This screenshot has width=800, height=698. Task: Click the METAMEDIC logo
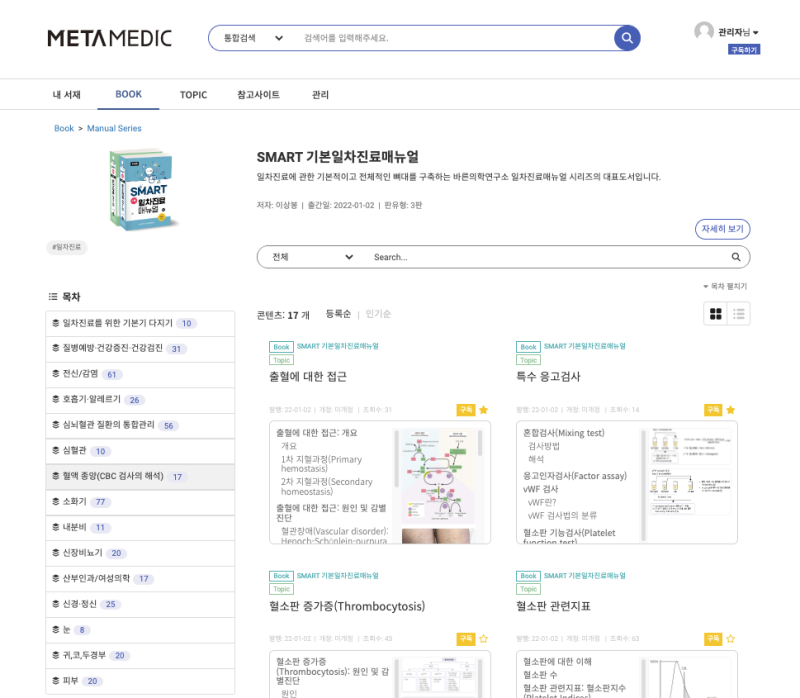pyautogui.click(x=108, y=37)
